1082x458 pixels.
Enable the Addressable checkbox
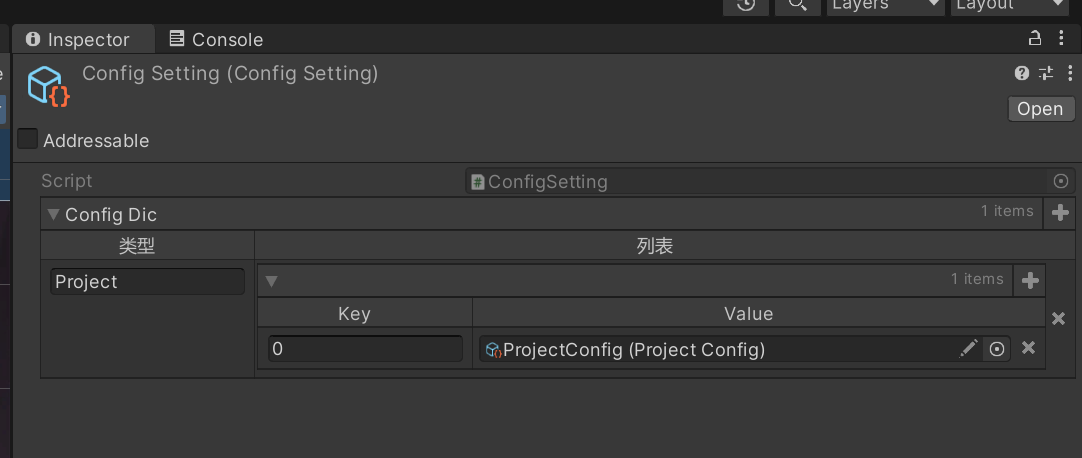28,139
